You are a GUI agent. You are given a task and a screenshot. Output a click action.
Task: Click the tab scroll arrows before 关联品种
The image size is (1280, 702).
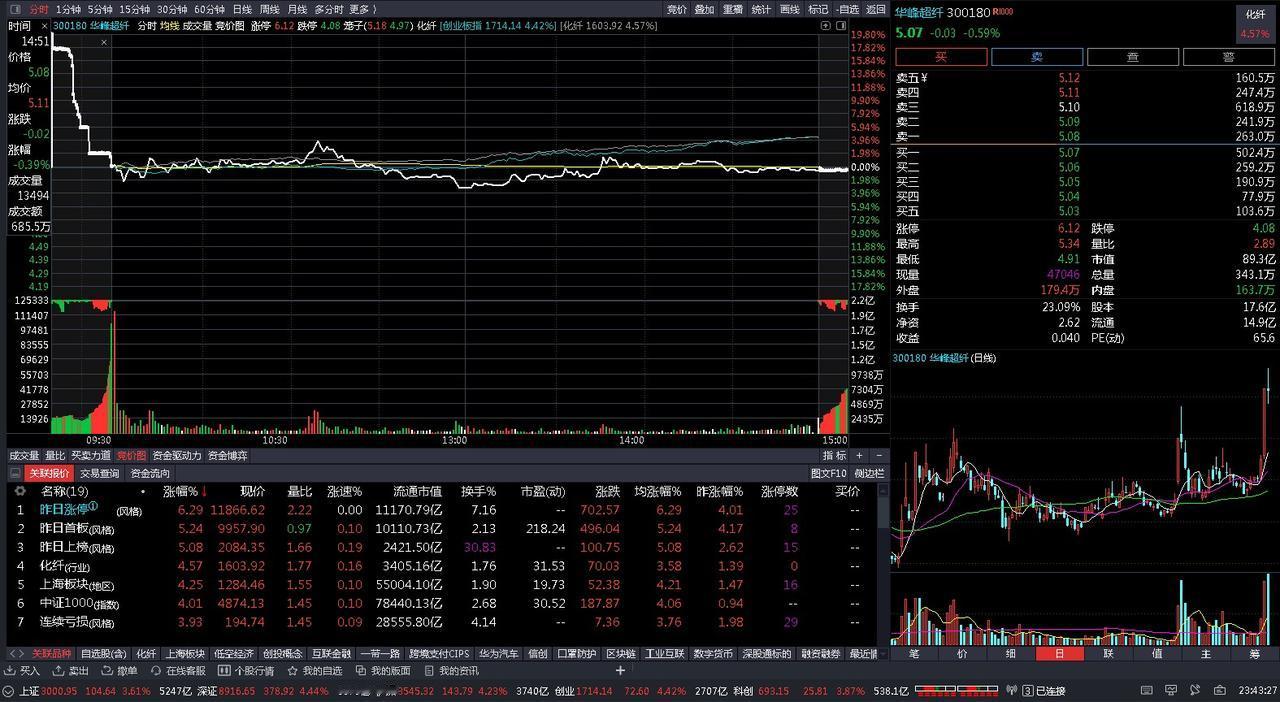point(17,654)
